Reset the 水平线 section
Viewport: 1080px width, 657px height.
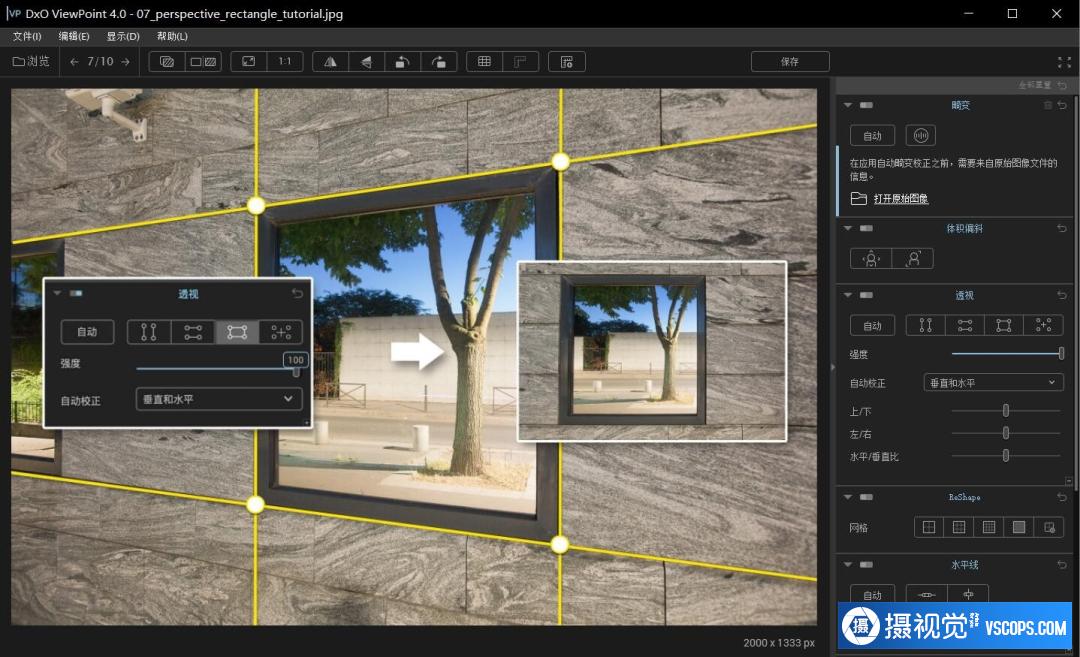[x=1062, y=564]
